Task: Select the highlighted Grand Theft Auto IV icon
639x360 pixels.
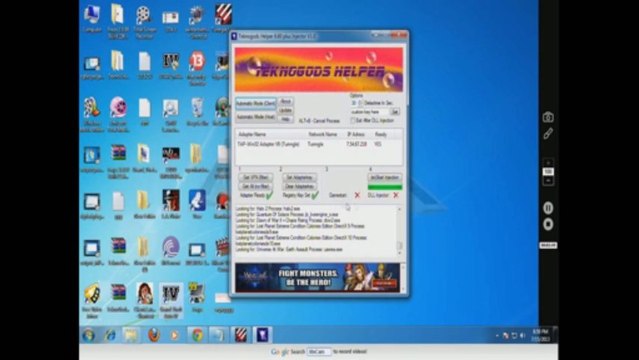Action: pyautogui.click(x=171, y=300)
